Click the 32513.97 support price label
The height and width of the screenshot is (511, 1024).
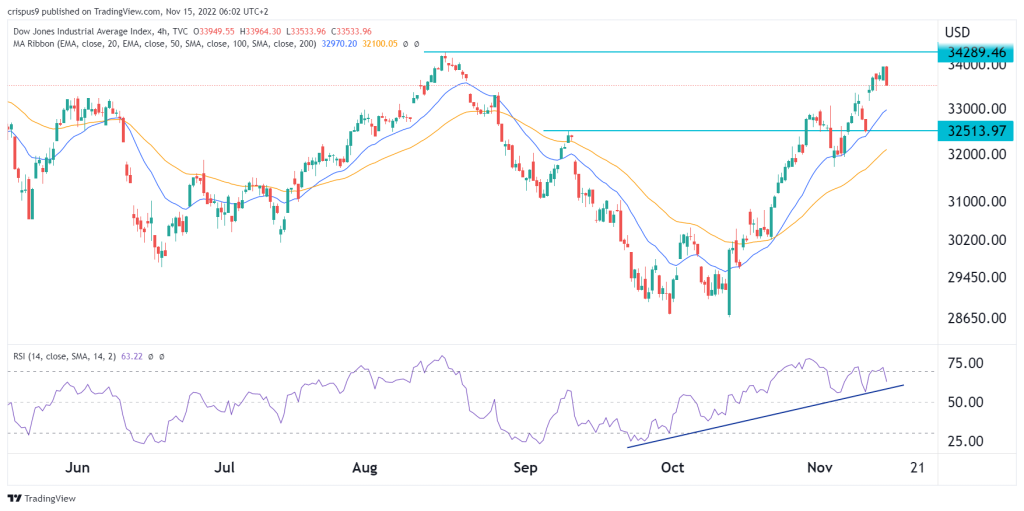978,130
